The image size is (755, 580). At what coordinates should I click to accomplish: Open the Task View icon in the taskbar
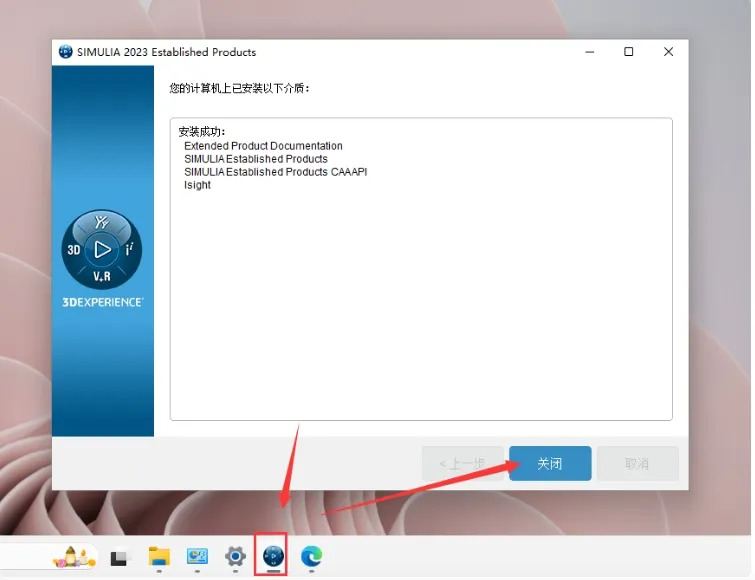[x=119, y=558]
